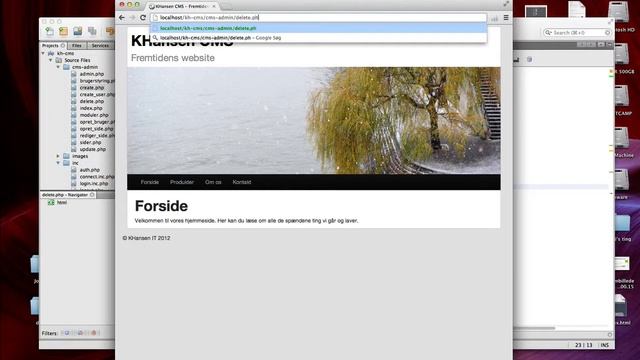This screenshot has width=640, height=360.
Task: Select index.php in the project tree
Action: pos(91,108)
